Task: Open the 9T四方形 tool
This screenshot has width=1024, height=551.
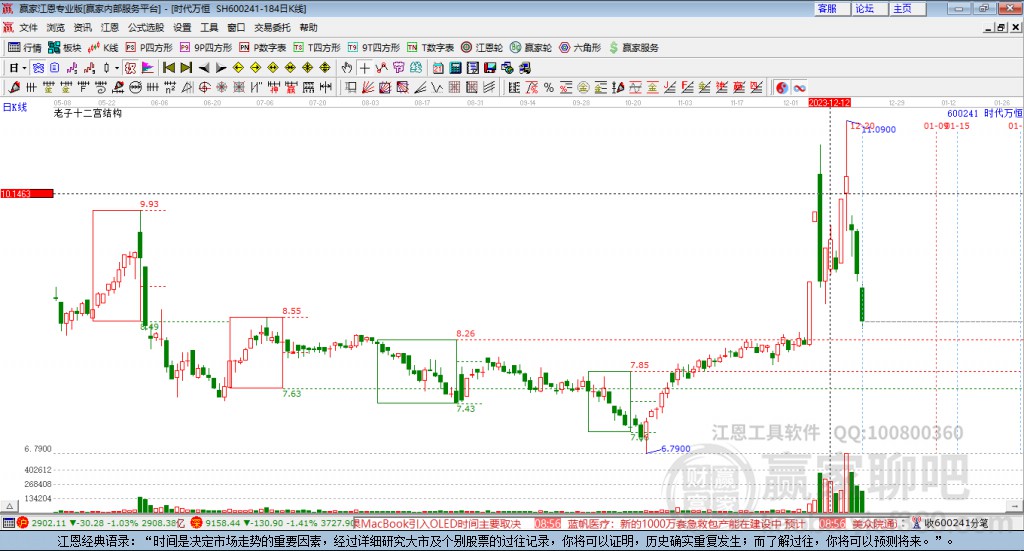Action: [x=374, y=48]
